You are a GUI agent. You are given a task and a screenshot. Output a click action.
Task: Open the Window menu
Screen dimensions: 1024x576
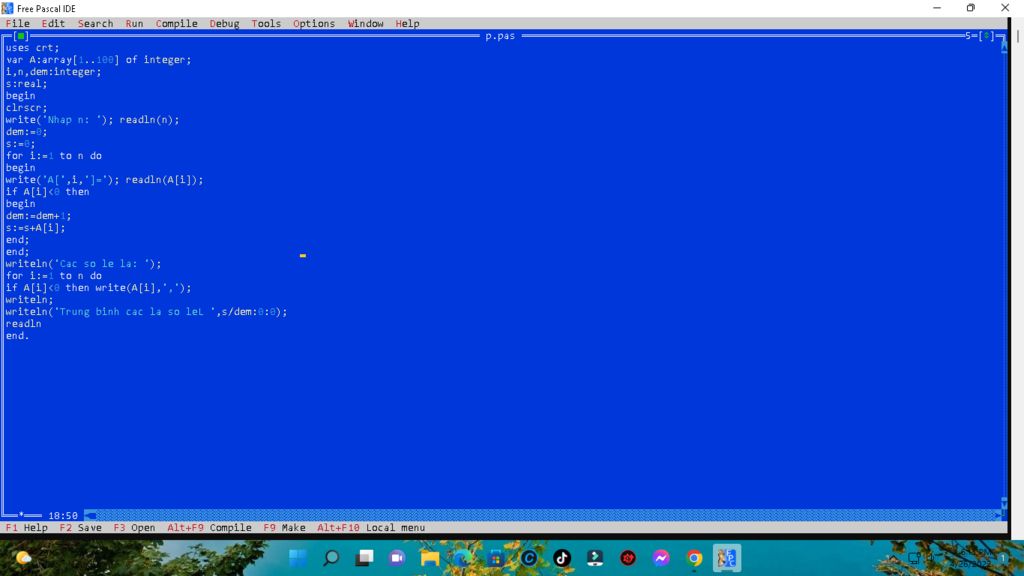click(365, 24)
